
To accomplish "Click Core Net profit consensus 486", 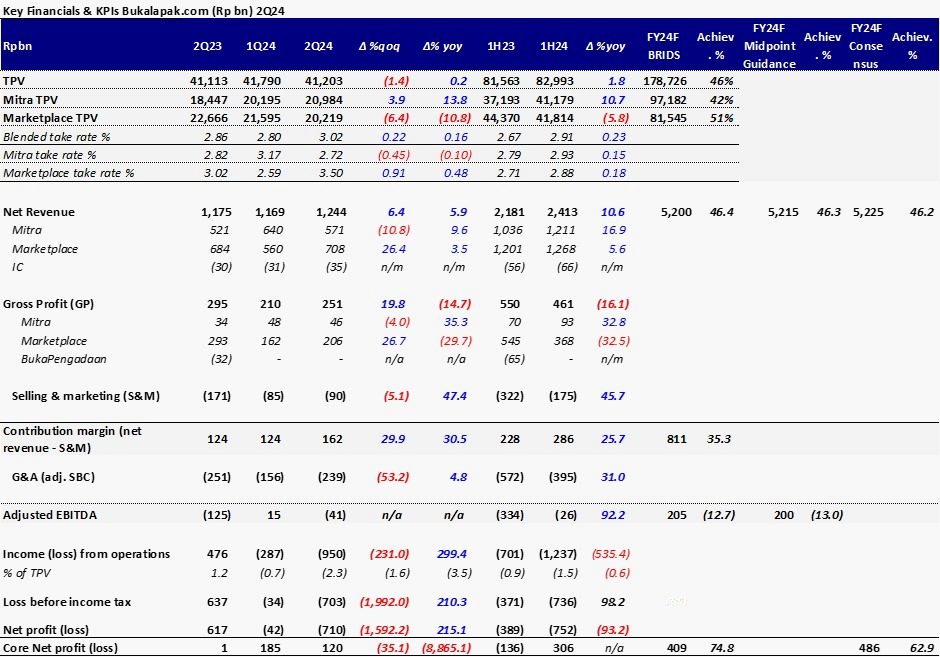I will (x=869, y=648).
